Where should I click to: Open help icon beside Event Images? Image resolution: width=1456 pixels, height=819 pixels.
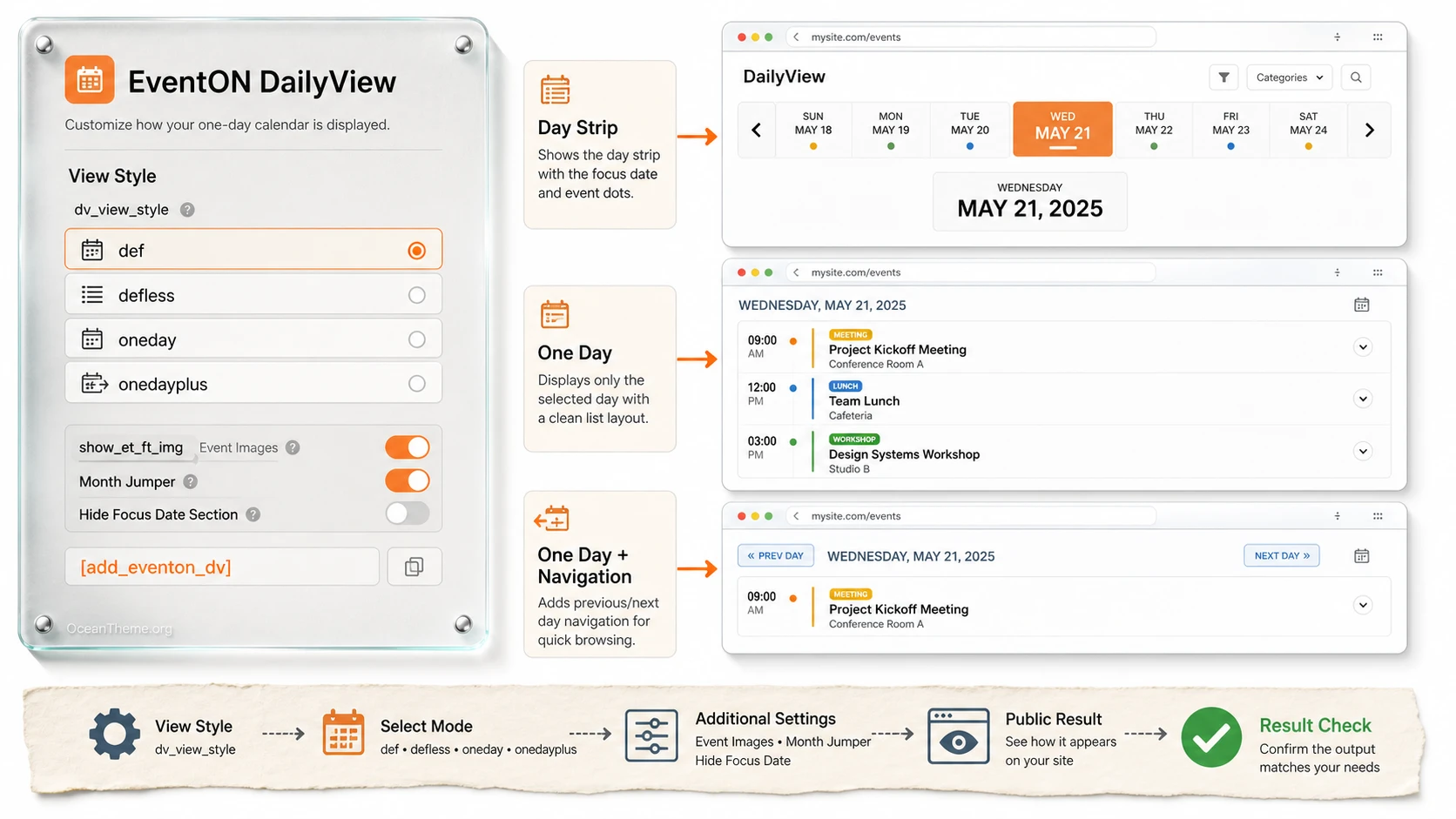tap(293, 447)
